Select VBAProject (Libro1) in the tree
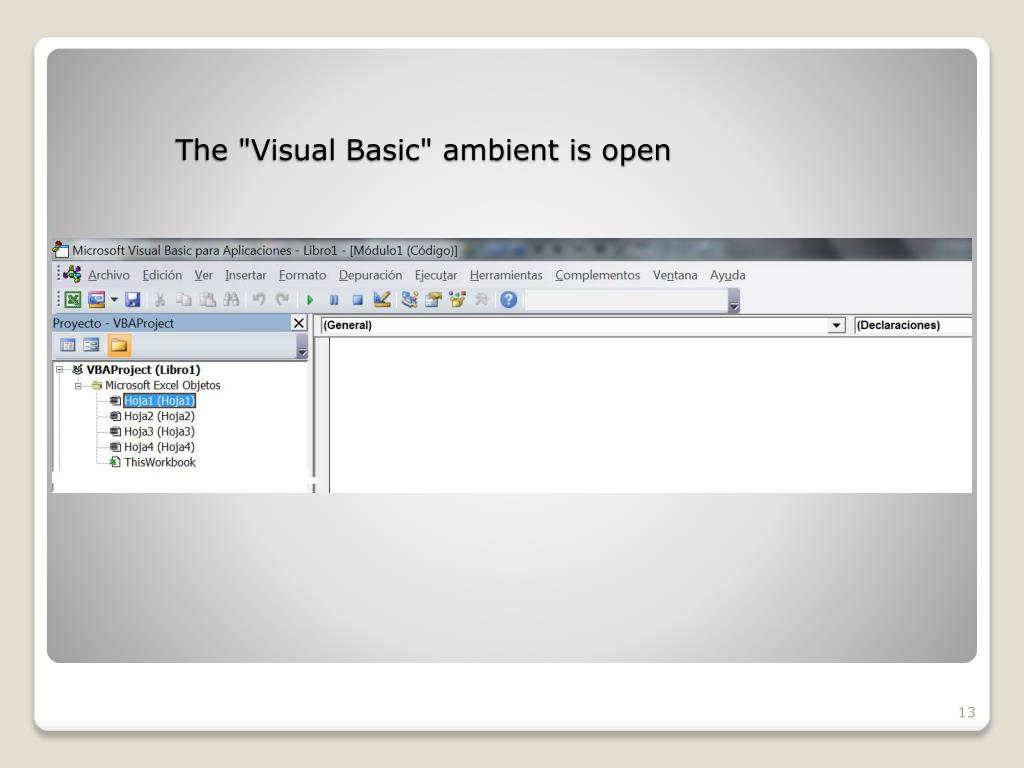 [143, 370]
